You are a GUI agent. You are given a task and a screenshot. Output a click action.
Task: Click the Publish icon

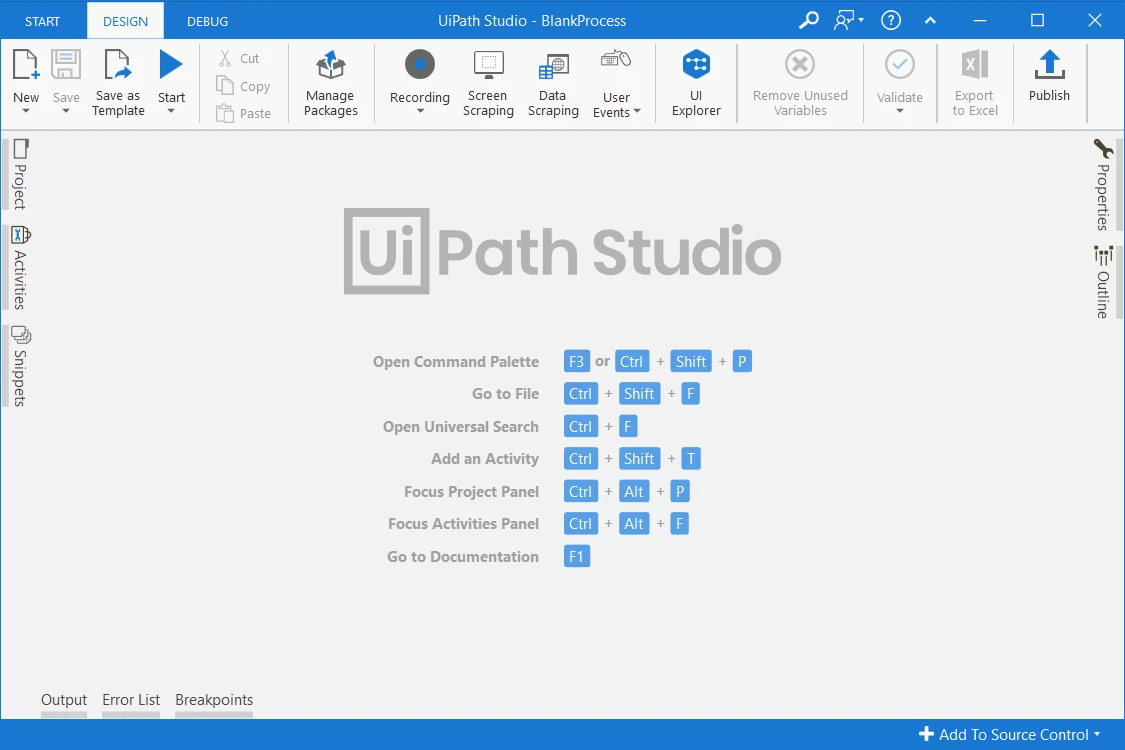[x=1049, y=65]
